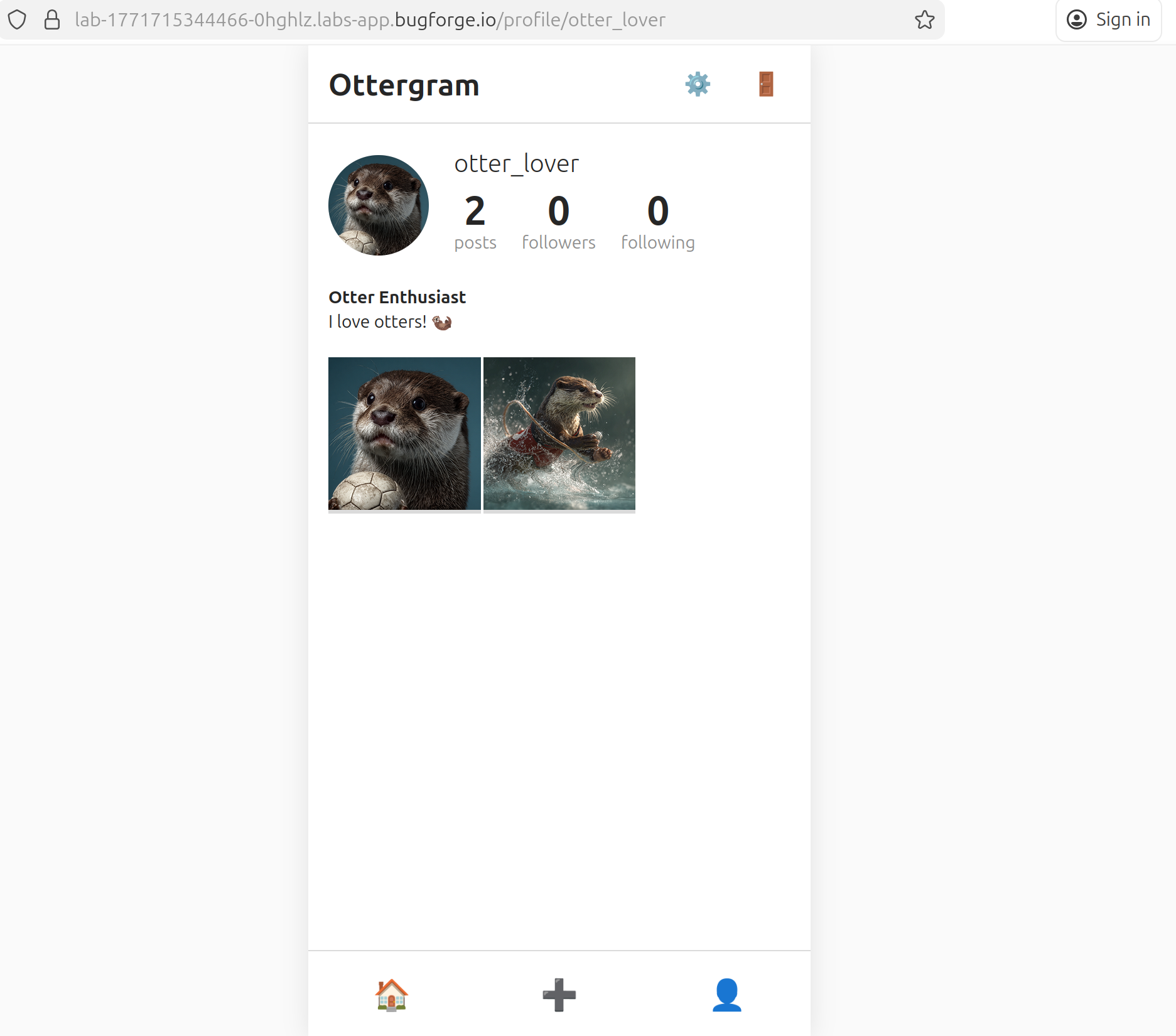The image size is (1176, 1036).
Task: Click the round otter profile avatar
Action: 379,205
